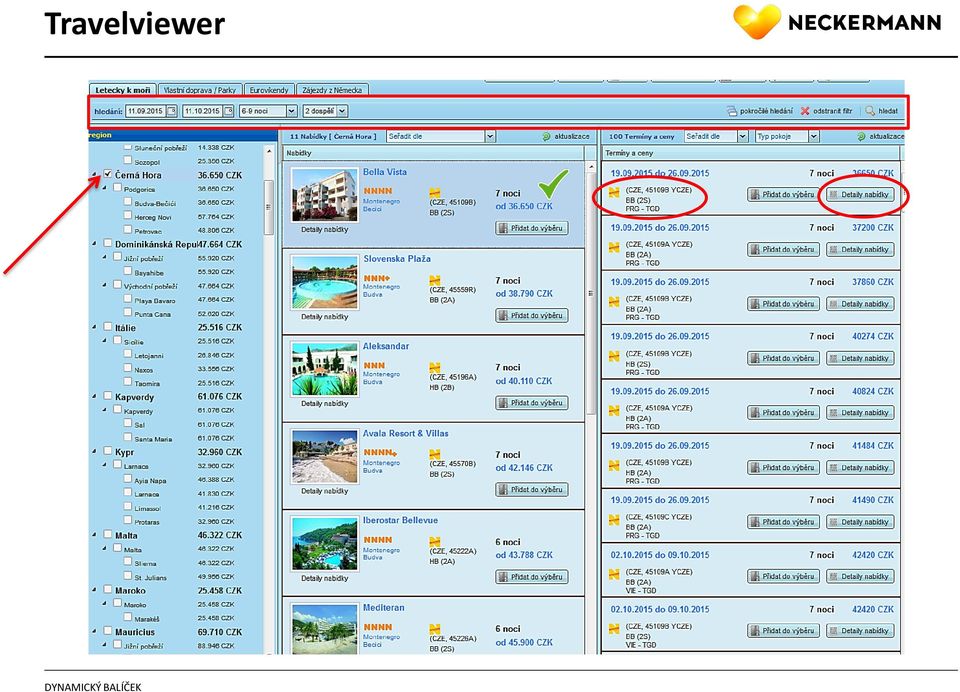Remove the filter with odstranit filtr
The height and width of the screenshot is (692, 960).
point(827,111)
